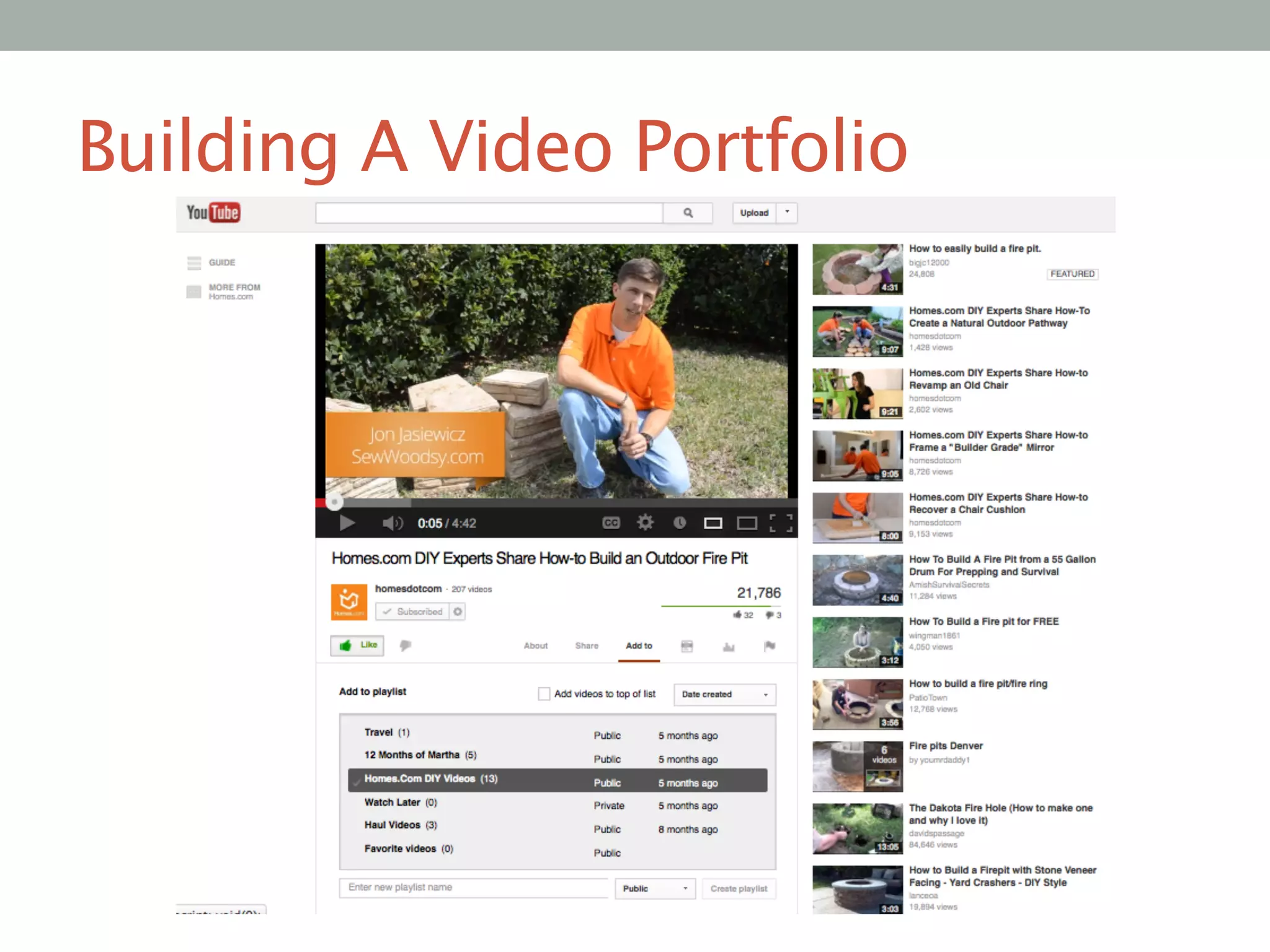Open How to easily build a fire pit thumbnail
This screenshot has height=952, width=1270.
click(x=858, y=269)
